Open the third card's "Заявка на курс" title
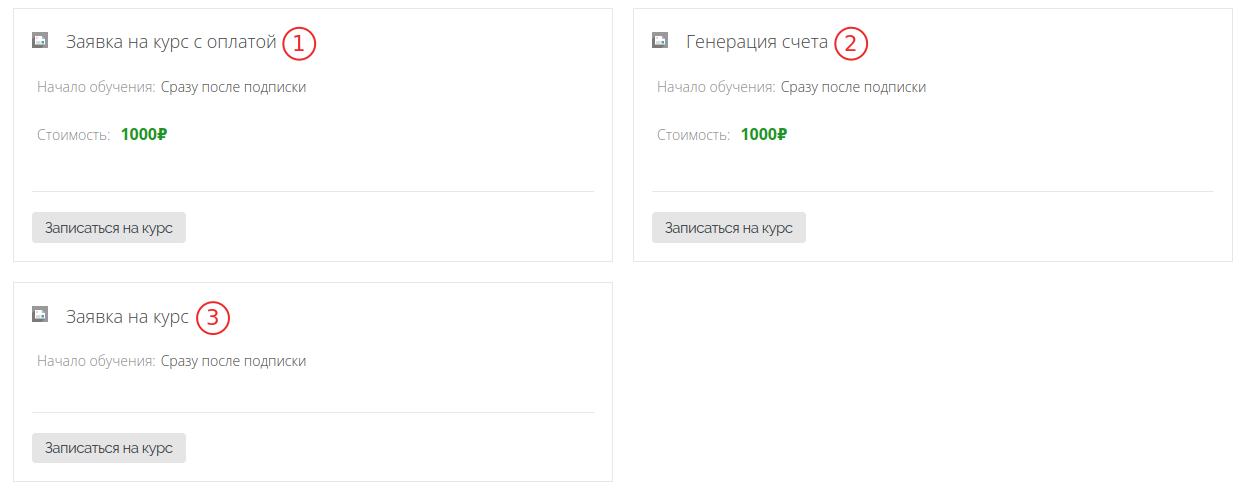 pyautogui.click(x=127, y=316)
